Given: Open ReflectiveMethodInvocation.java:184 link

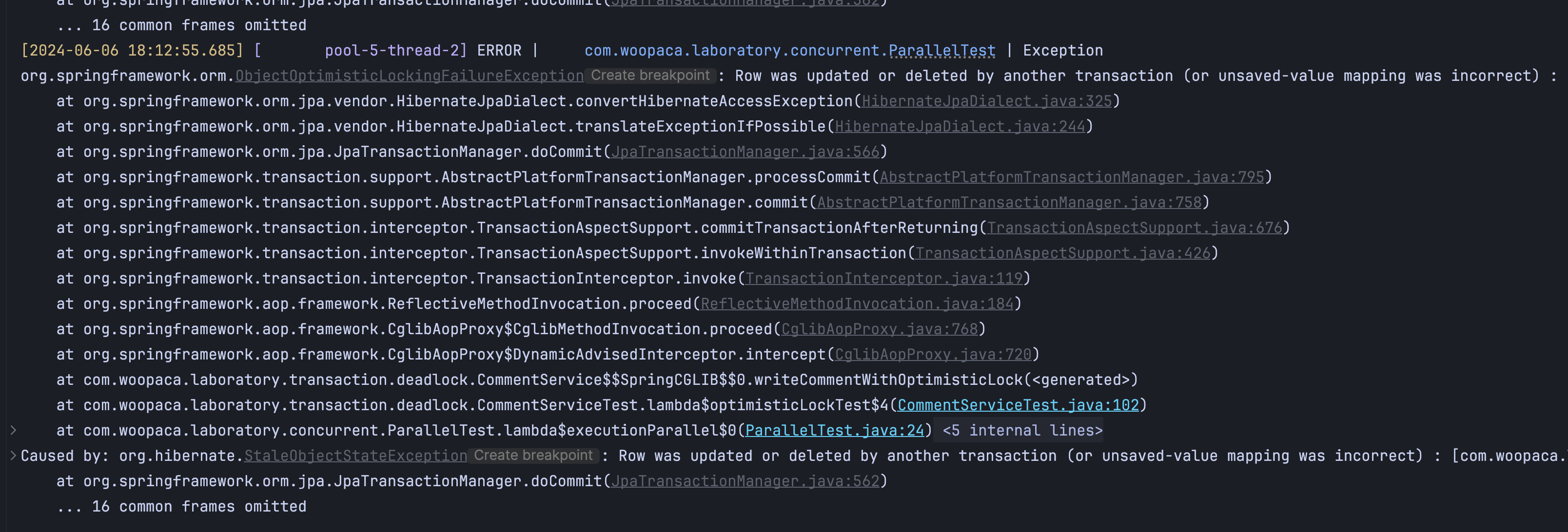Looking at the screenshot, I should pos(857,304).
